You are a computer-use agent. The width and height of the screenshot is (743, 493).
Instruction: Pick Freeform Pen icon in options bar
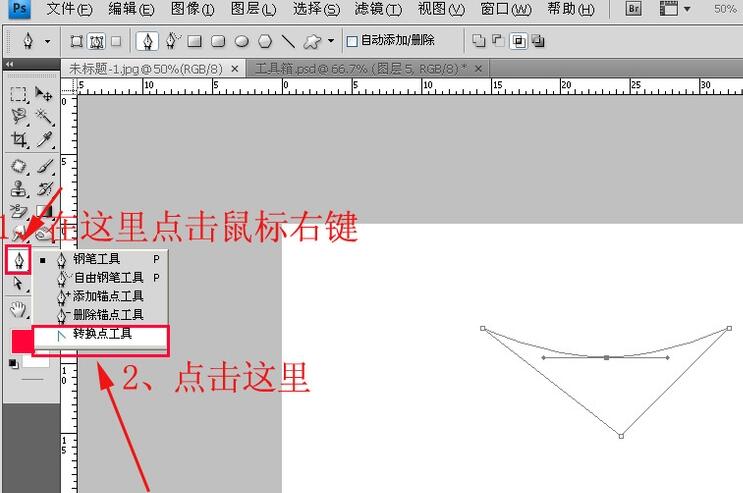pos(172,41)
